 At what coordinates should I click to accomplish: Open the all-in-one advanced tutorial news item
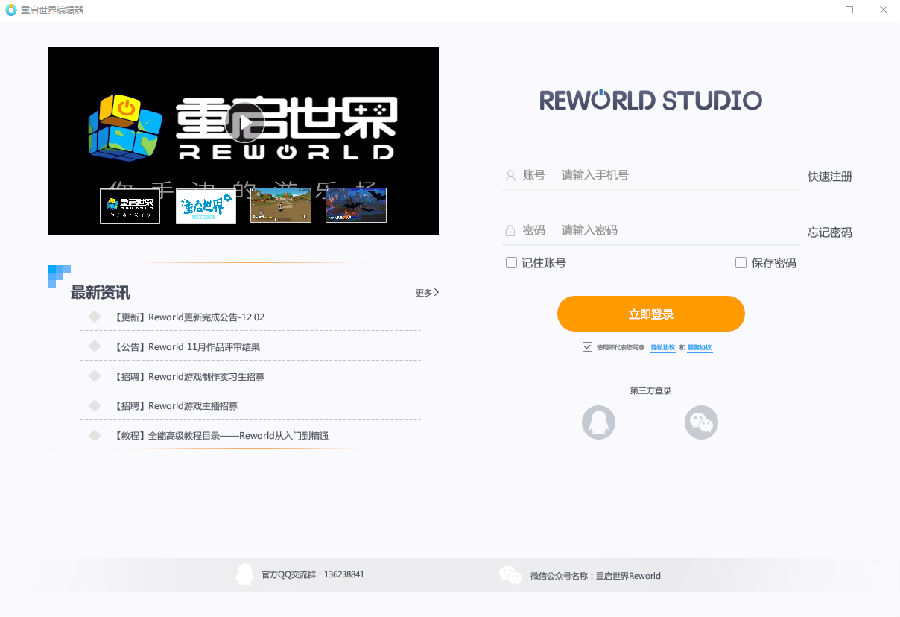coord(222,436)
